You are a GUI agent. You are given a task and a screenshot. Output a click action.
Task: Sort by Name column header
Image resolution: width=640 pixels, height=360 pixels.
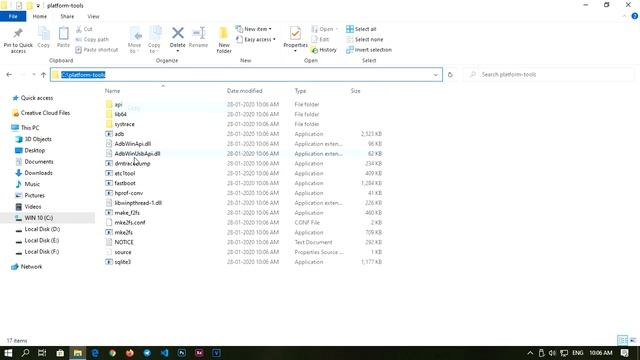click(x=112, y=91)
